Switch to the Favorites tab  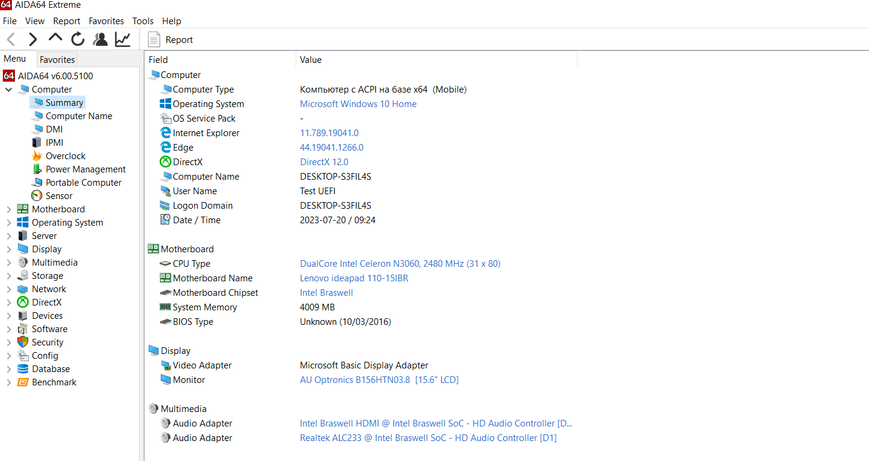57,59
